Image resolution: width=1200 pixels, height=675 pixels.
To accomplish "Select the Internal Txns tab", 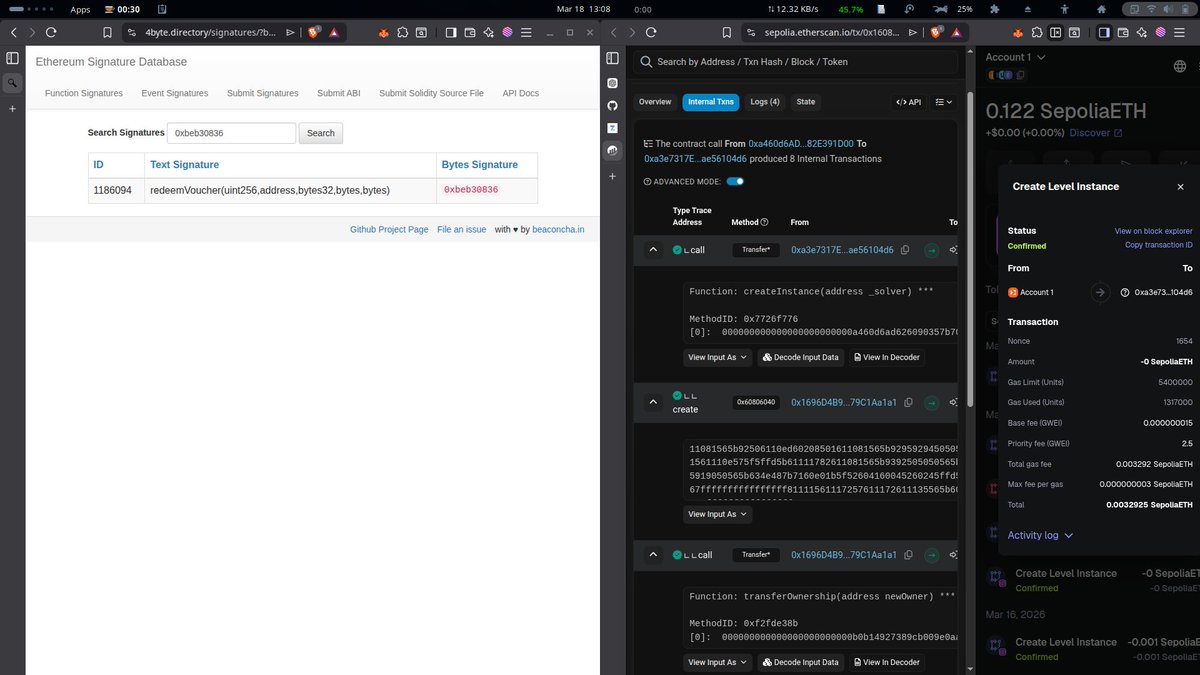I will (711, 102).
